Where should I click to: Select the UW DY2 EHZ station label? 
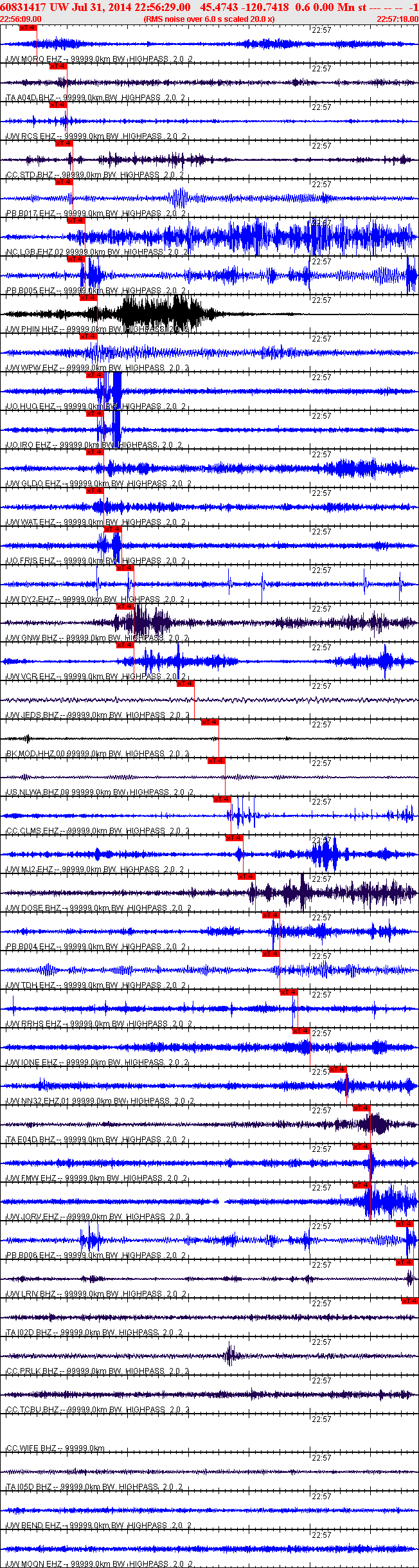[x=30, y=599]
